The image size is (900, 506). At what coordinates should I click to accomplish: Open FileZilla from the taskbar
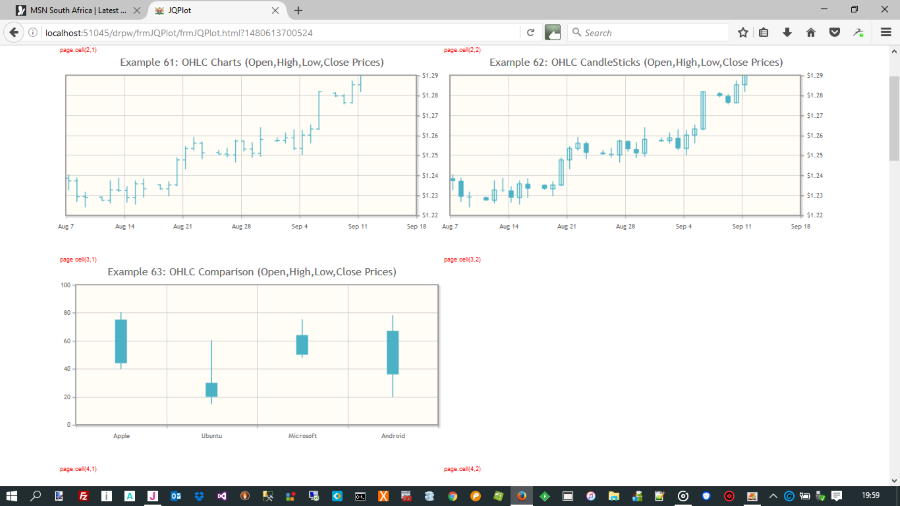(x=83, y=496)
